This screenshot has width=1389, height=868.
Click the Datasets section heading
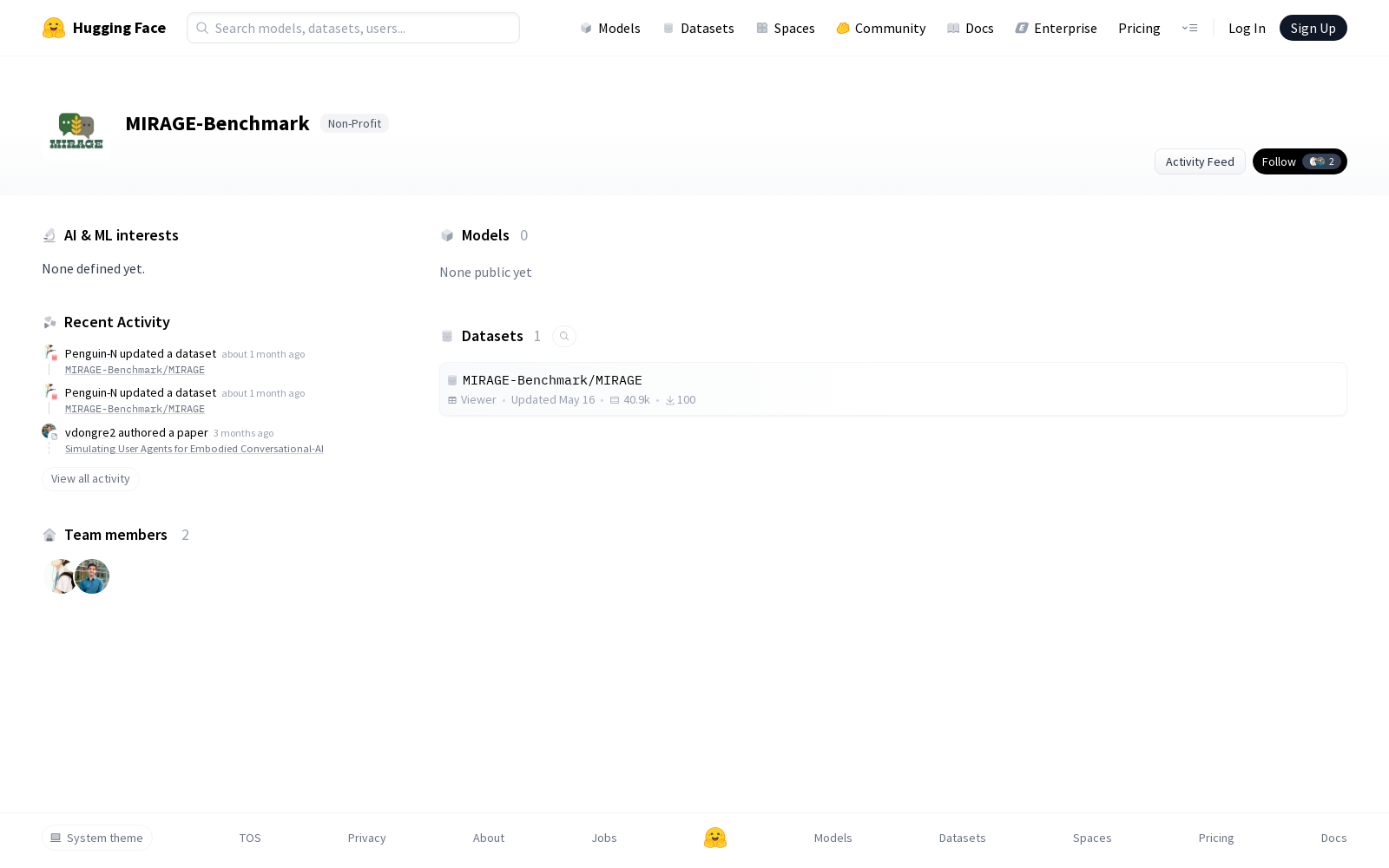tap(492, 336)
